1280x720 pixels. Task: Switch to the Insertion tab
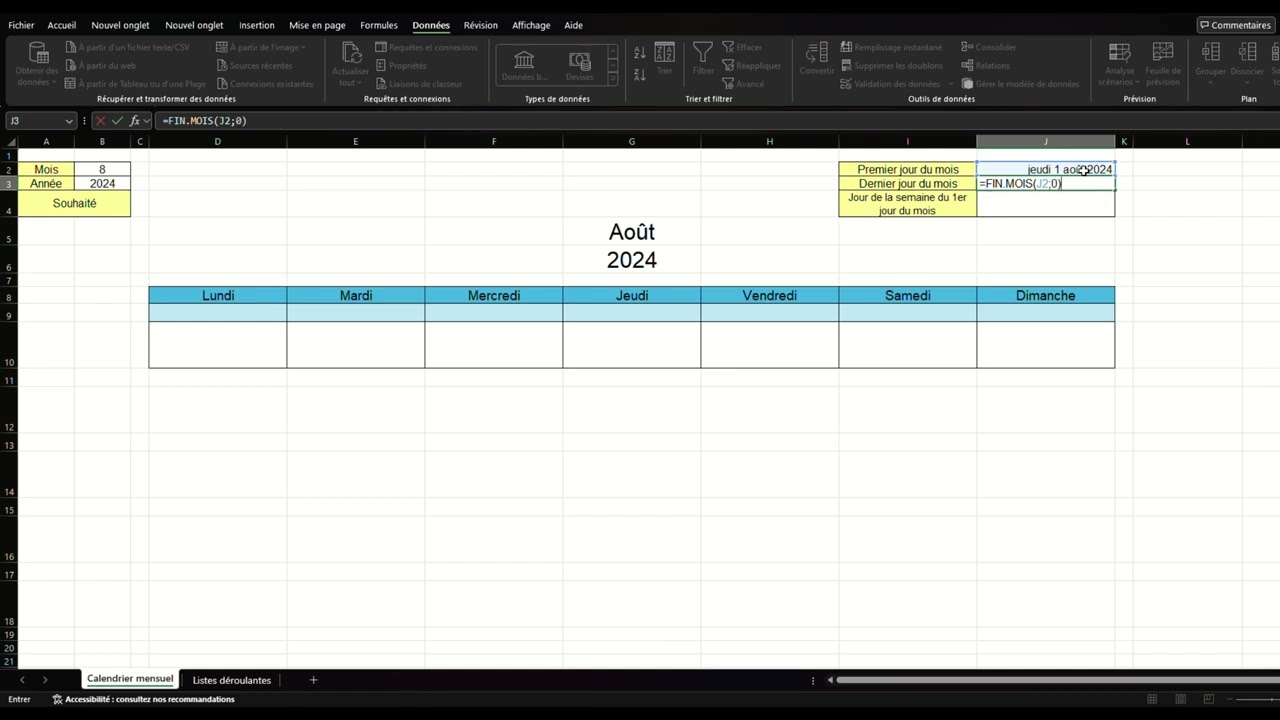(257, 25)
